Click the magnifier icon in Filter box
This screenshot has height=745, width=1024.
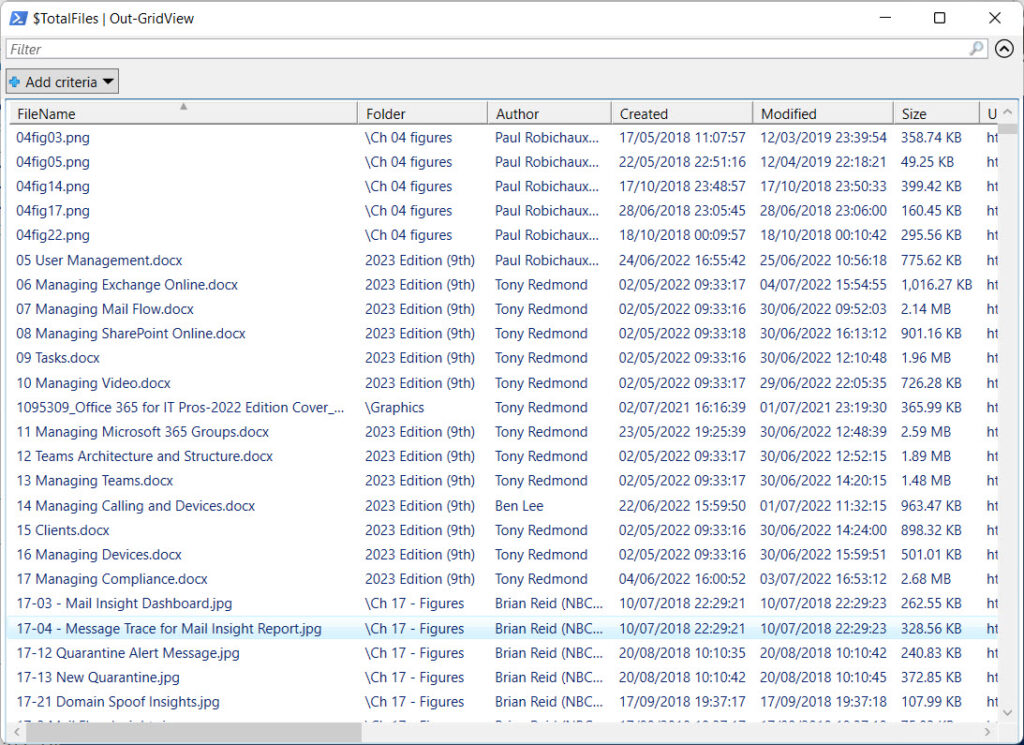976,48
